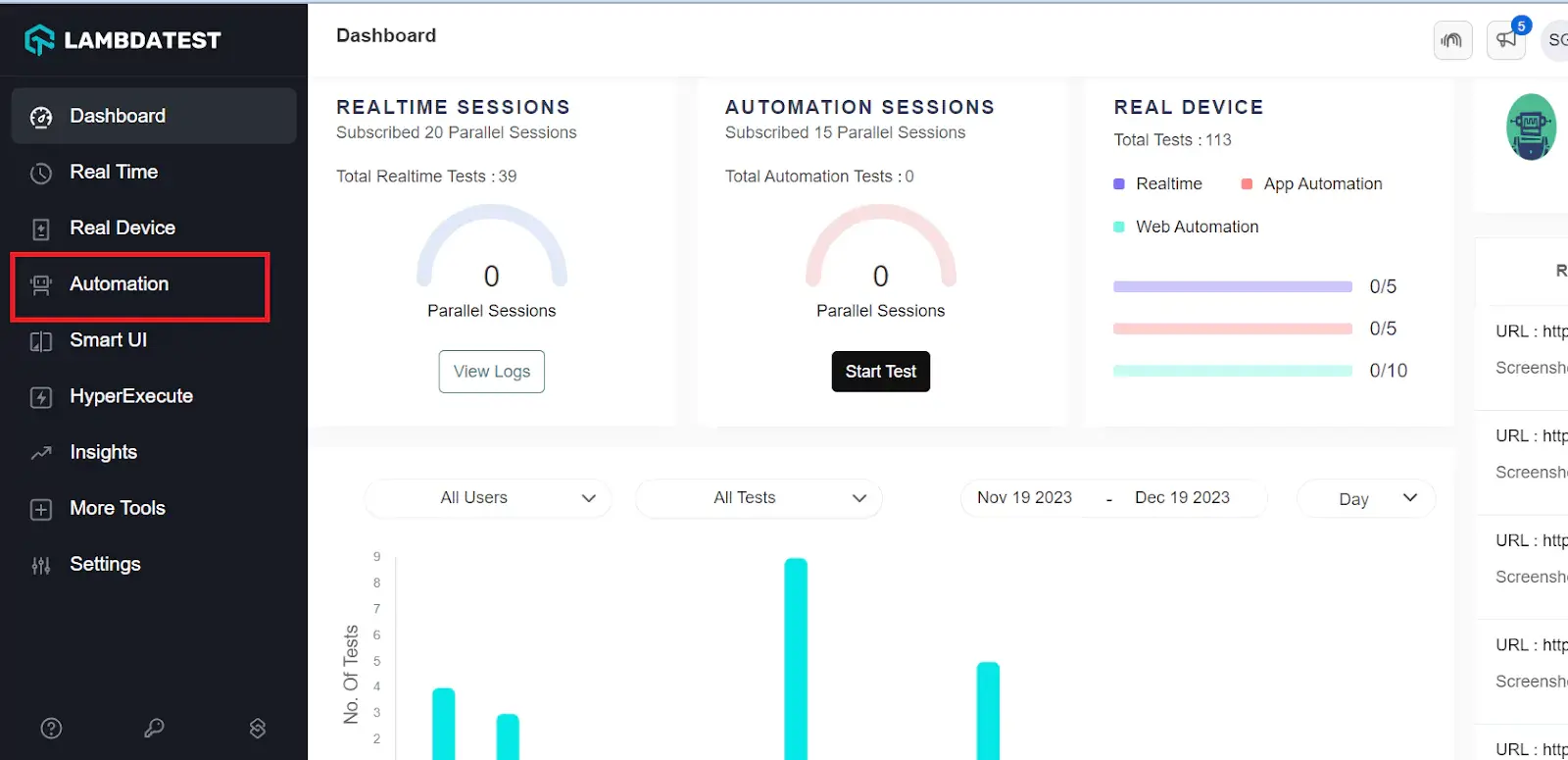Click the LambdaTest logo
The width and height of the screenshot is (1568, 760).
pos(122,40)
